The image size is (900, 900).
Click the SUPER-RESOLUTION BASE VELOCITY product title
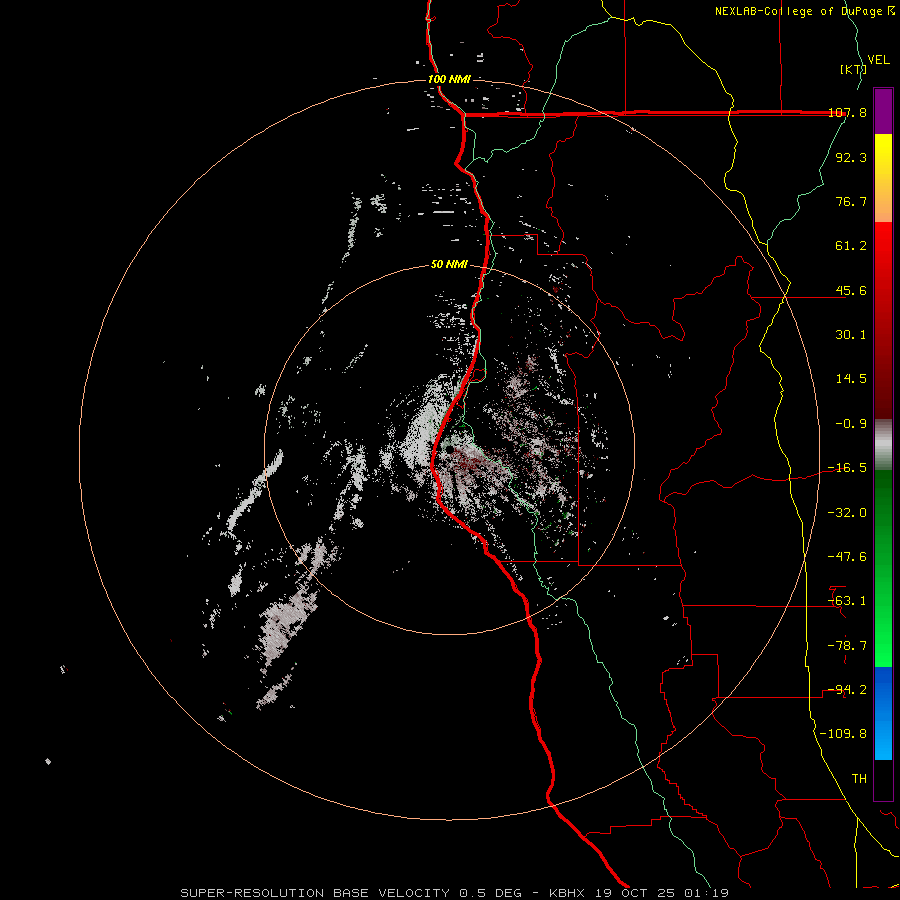315,893
